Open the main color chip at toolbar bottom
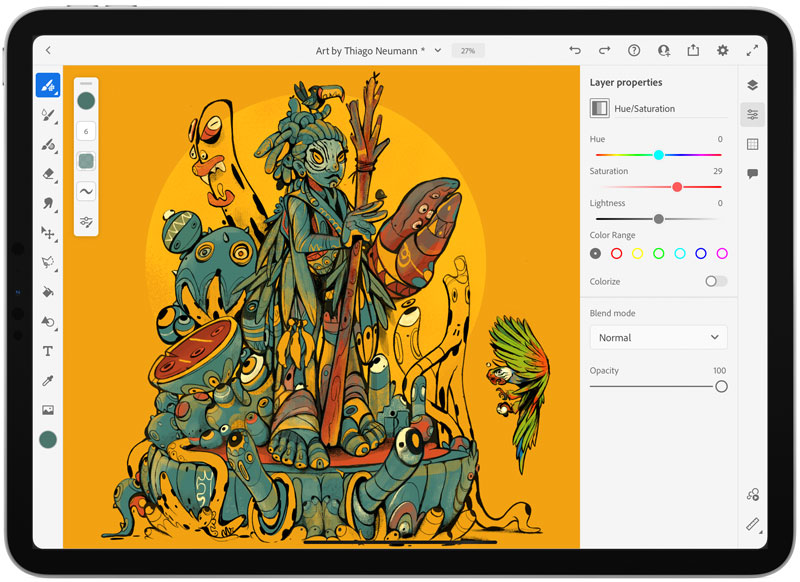Screen dimensions: 800x582 click(x=48, y=440)
